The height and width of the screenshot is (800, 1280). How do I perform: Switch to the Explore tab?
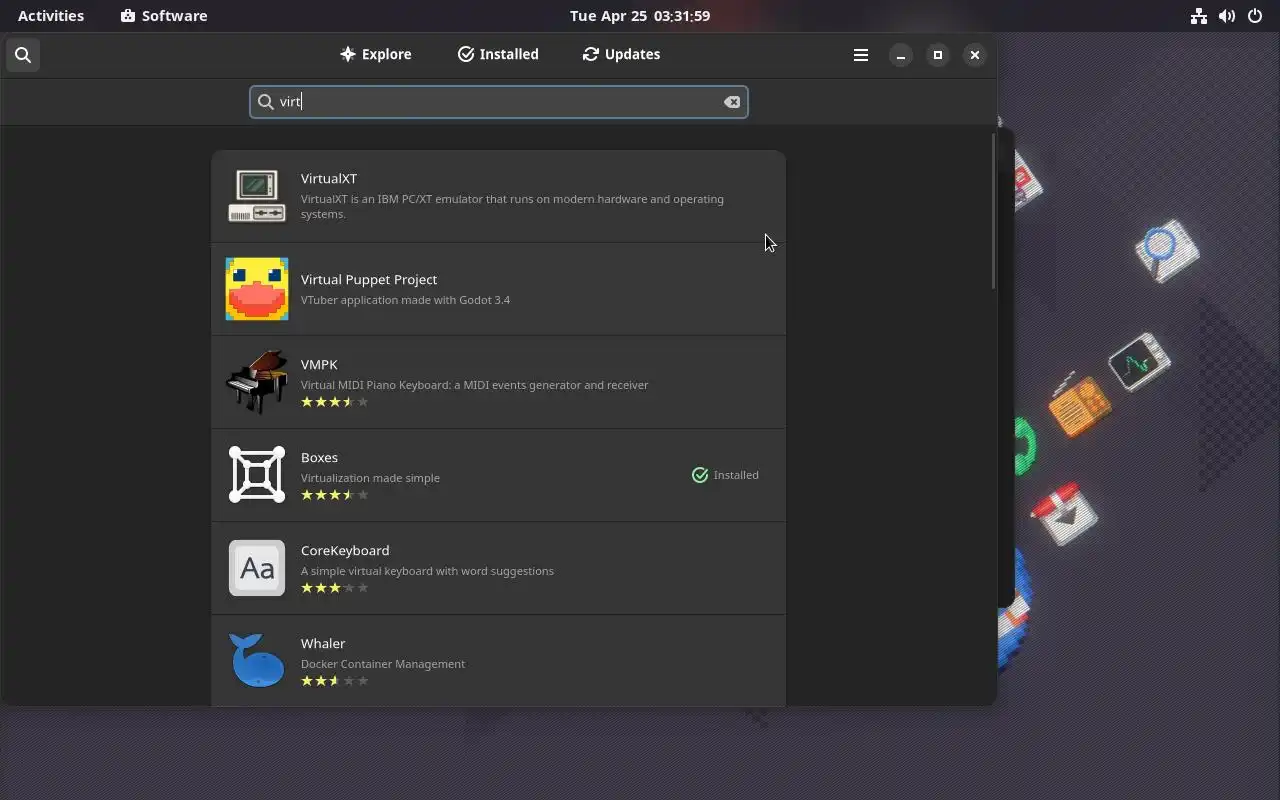[x=376, y=54]
